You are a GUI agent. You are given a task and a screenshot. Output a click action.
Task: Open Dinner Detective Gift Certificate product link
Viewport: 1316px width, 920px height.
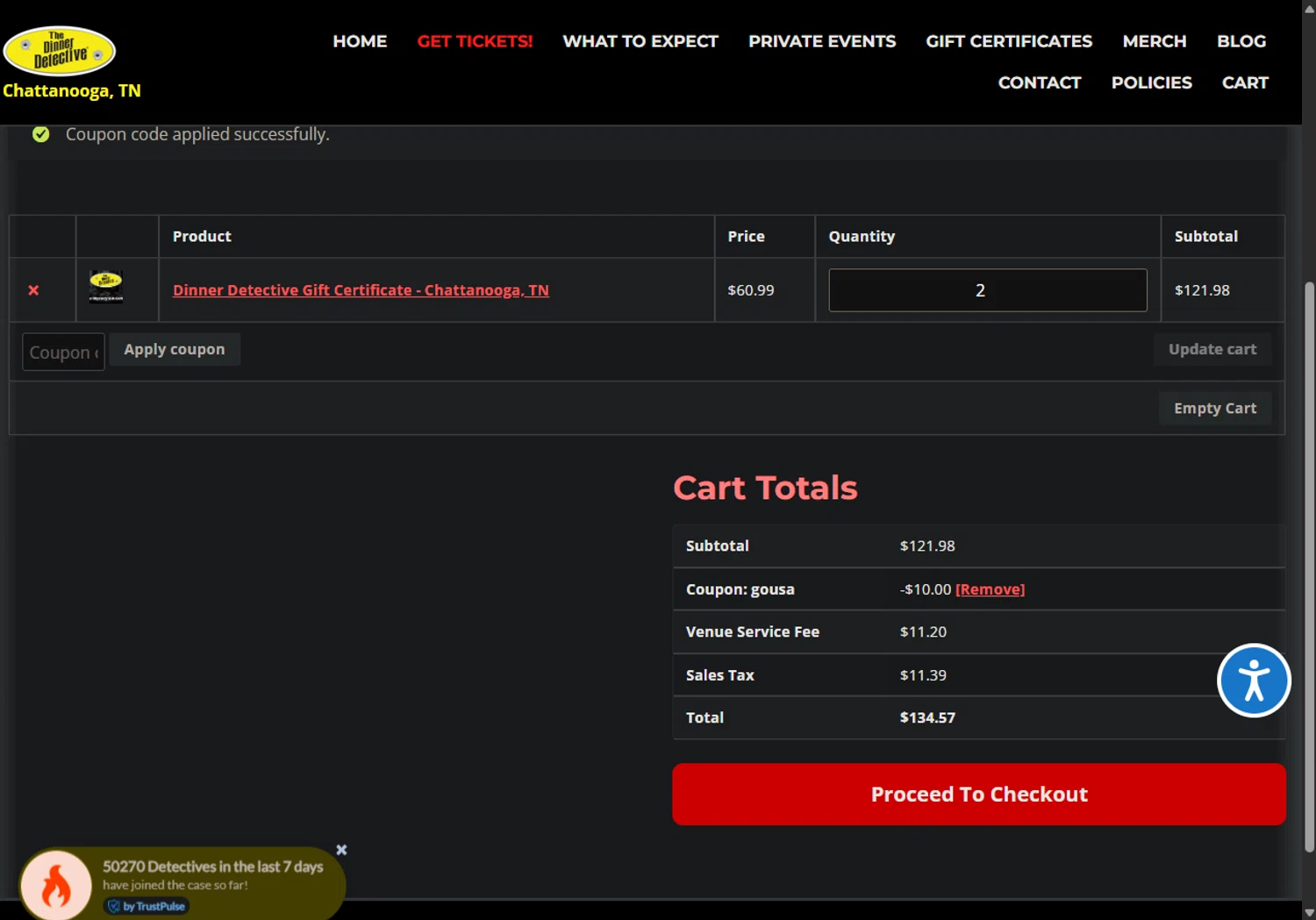361,290
